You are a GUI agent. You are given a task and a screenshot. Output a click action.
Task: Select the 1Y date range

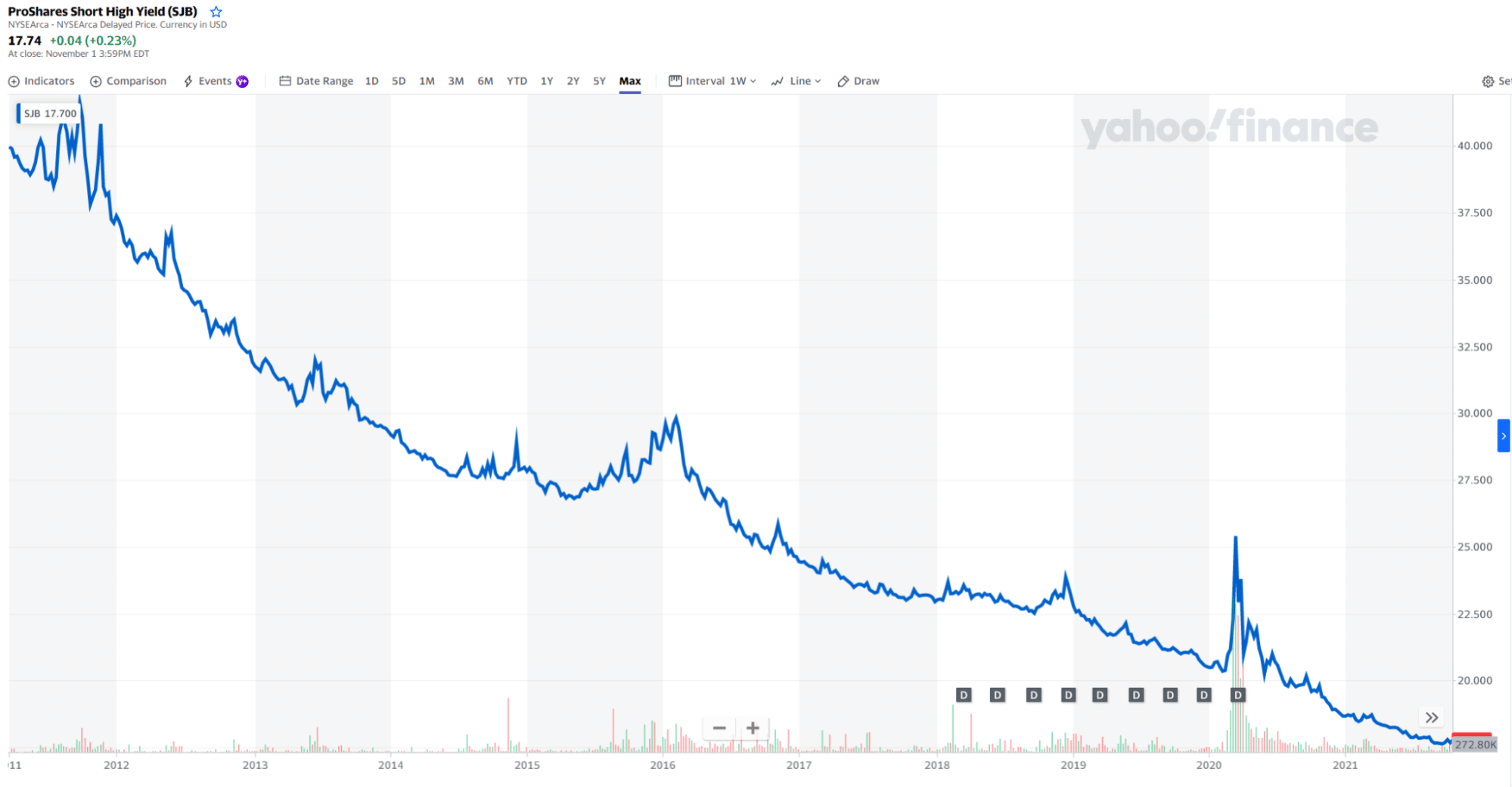pyautogui.click(x=547, y=81)
